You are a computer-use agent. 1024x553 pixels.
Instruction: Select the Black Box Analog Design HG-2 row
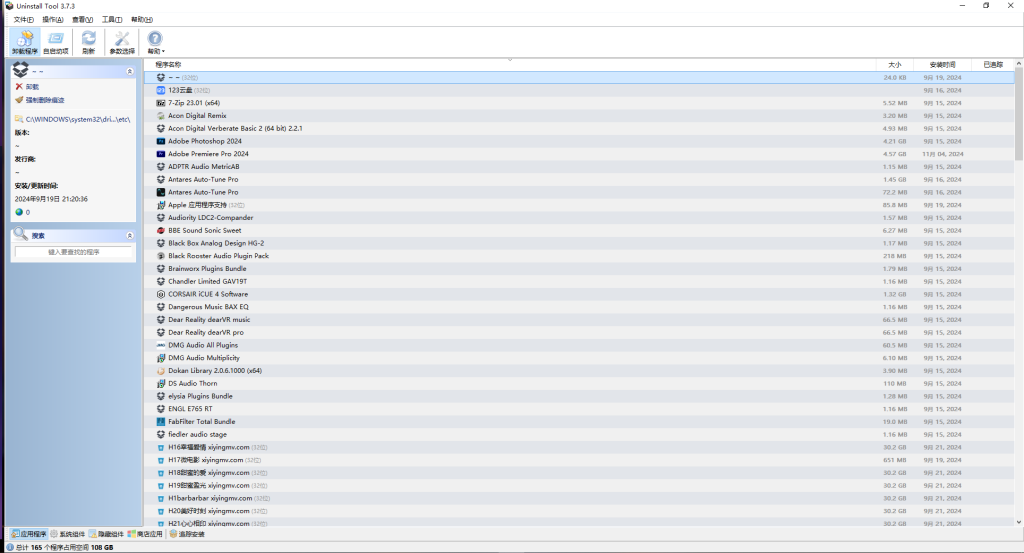579,243
